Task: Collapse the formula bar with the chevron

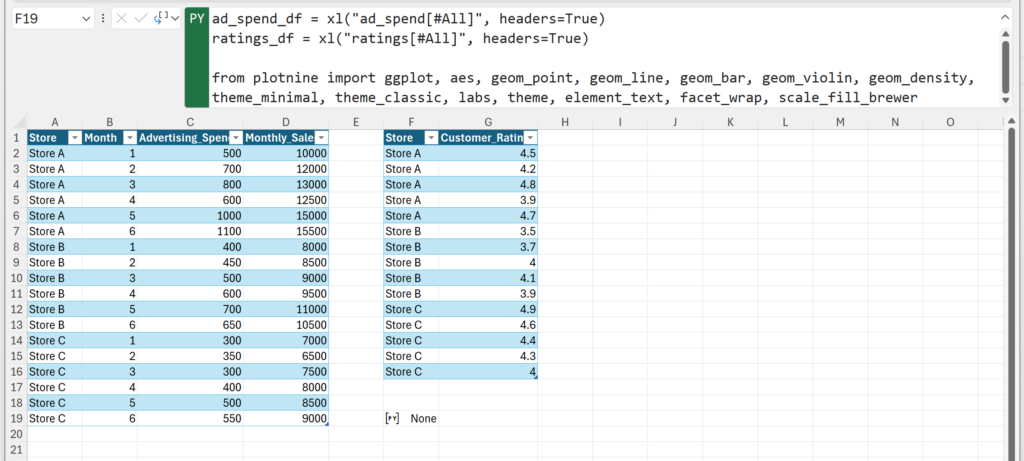Action: click(1005, 17)
